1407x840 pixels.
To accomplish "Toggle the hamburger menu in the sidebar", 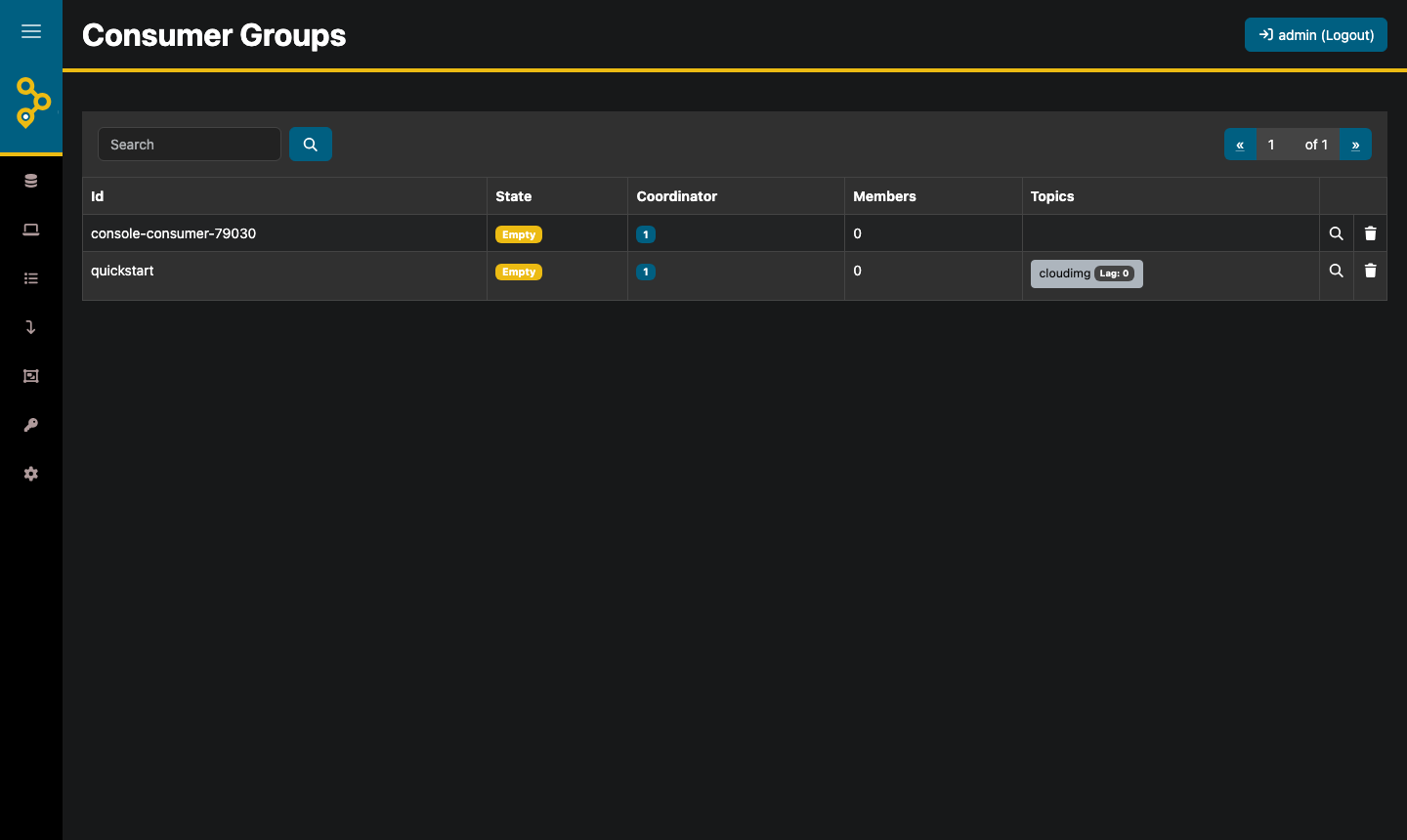I will coord(31,31).
